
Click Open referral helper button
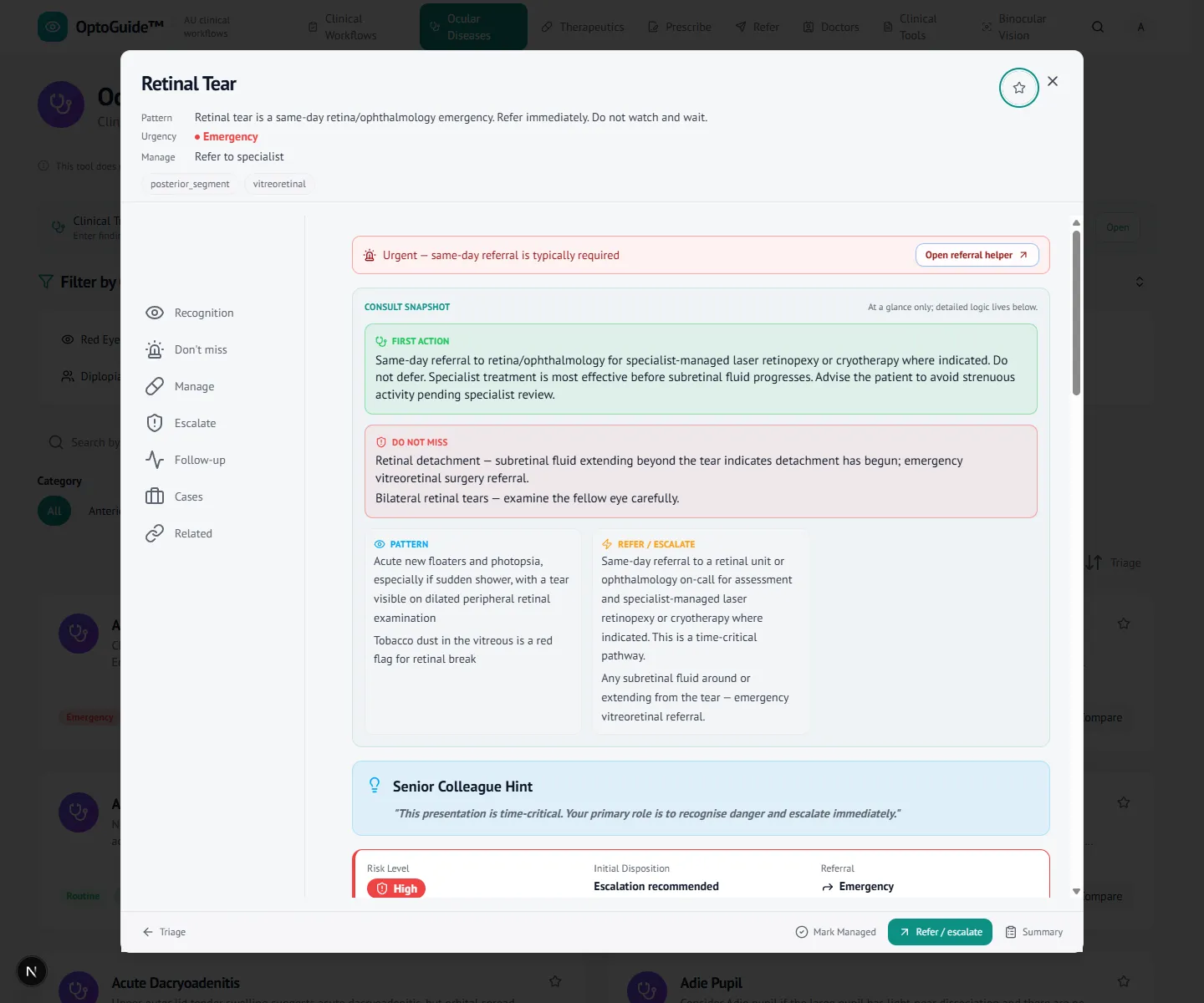[x=977, y=255]
